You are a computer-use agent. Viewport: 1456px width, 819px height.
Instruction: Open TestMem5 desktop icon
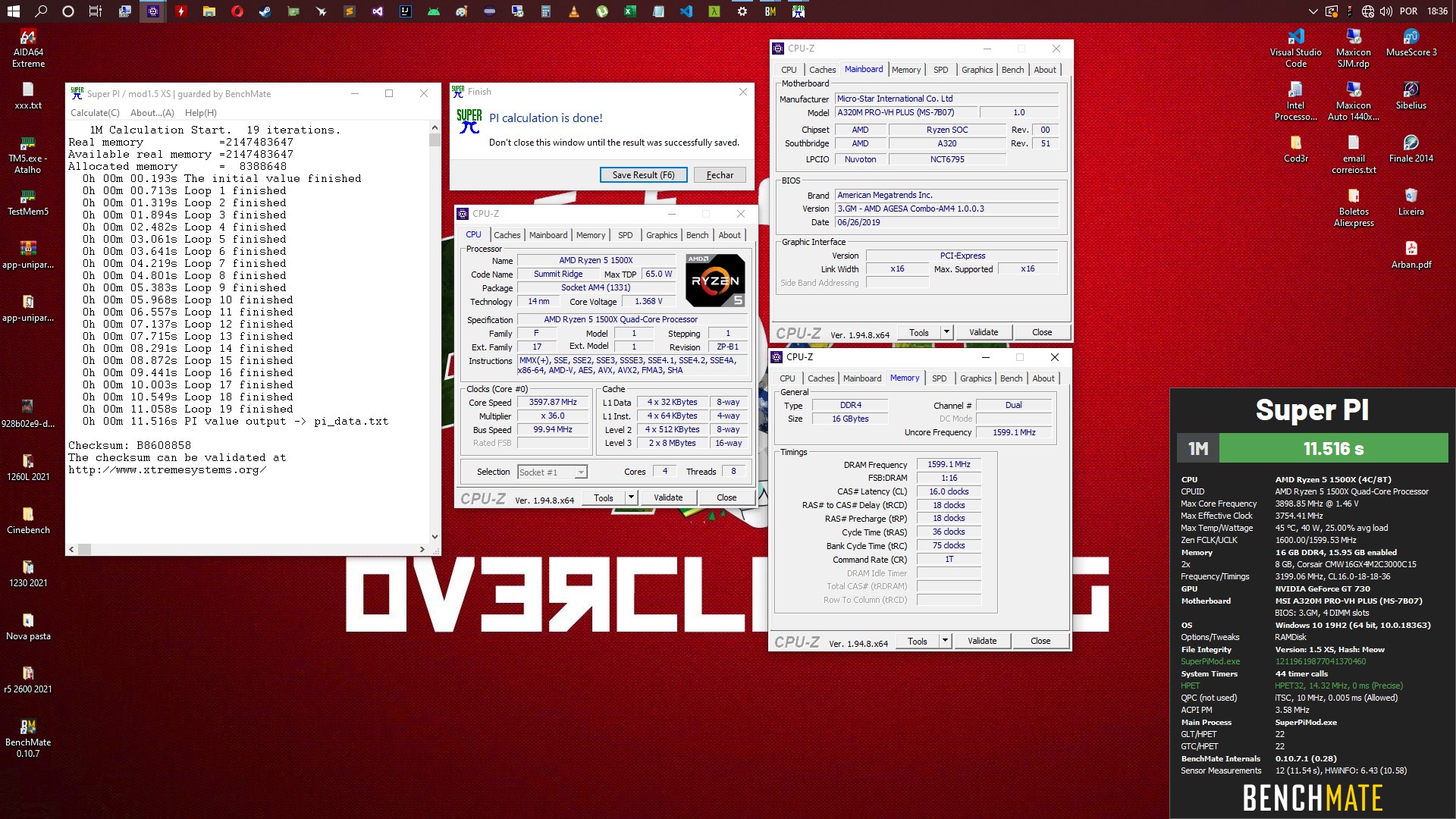28,202
